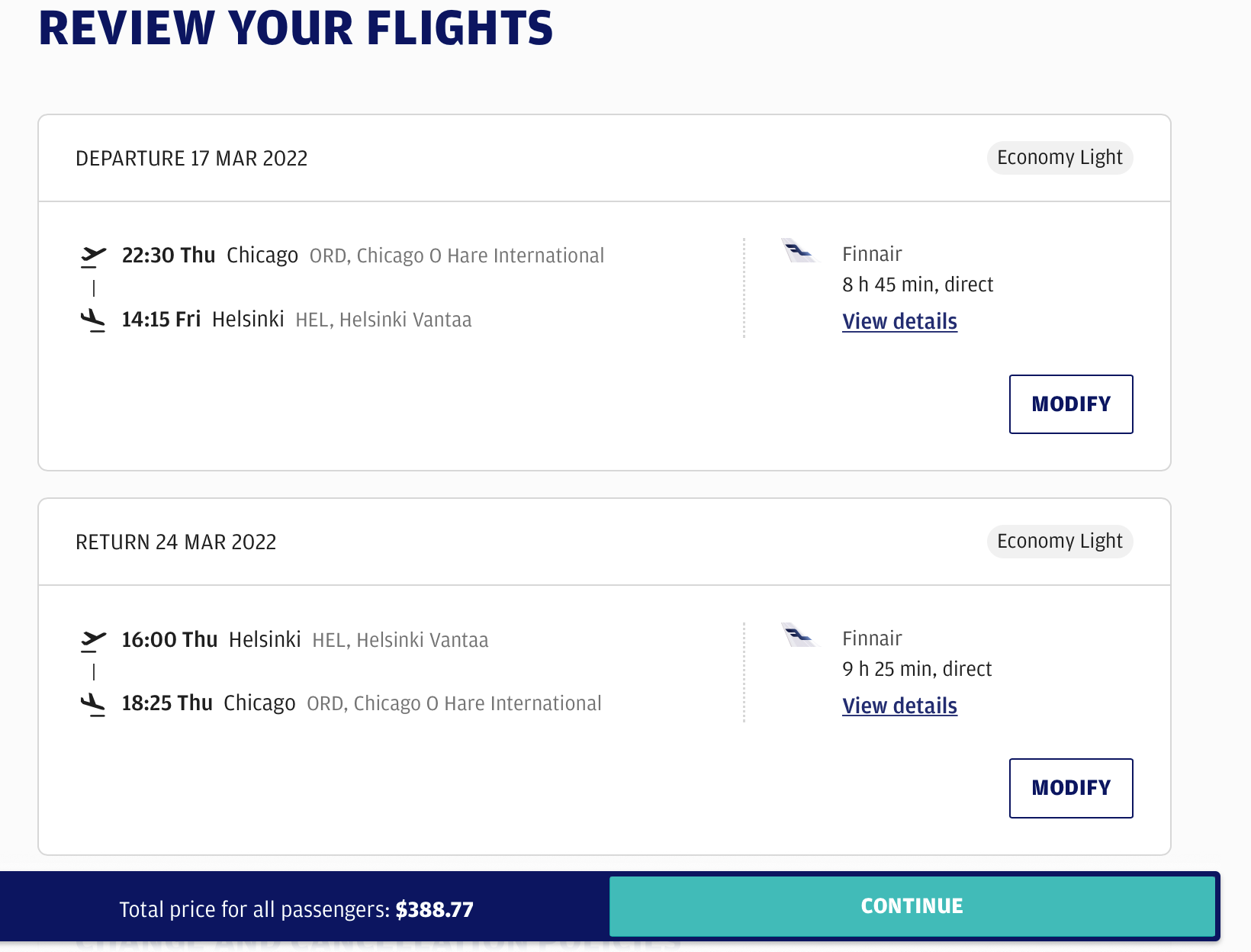Click the total price $388.77
The image size is (1251, 952).
[x=434, y=909]
